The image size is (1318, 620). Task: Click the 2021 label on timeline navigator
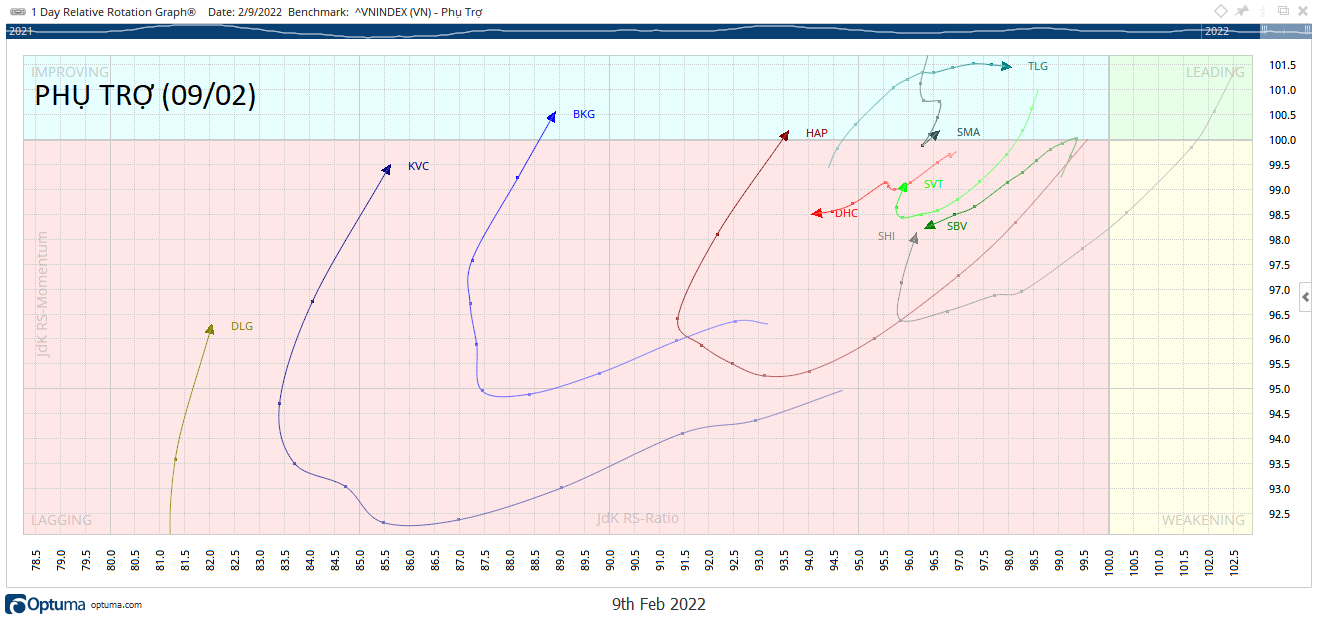point(21,32)
